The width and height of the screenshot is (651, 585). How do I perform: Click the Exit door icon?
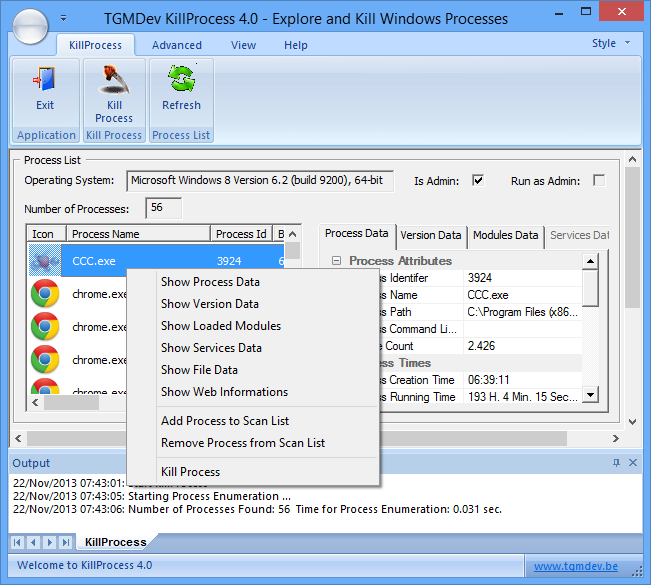tap(45, 79)
